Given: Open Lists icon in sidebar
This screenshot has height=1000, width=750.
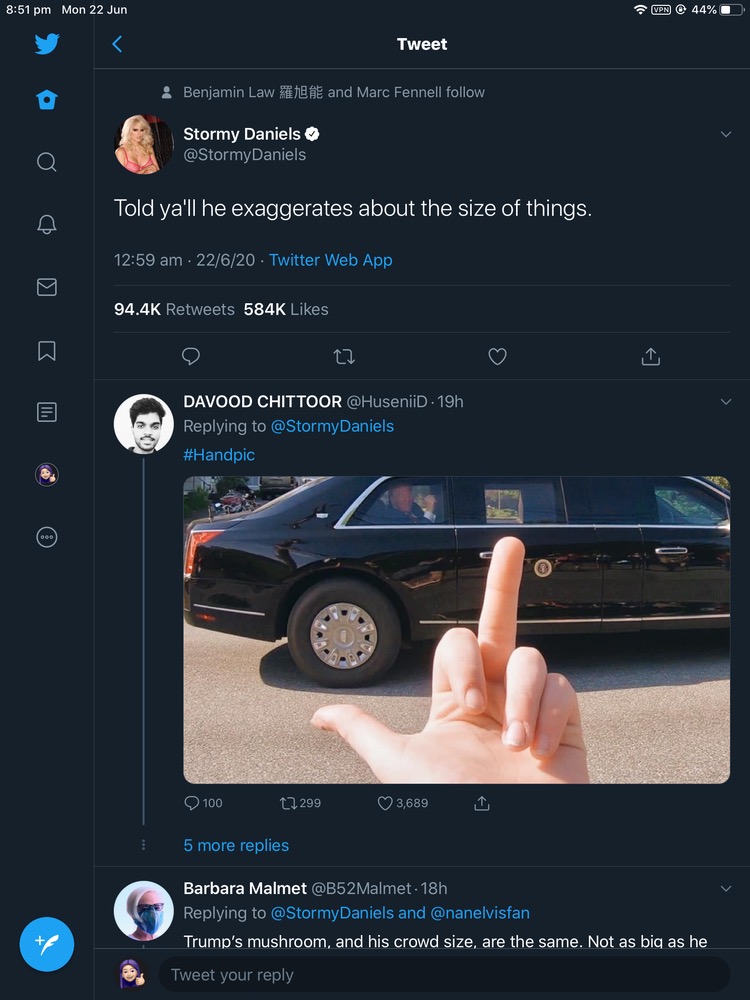Looking at the screenshot, I should [x=47, y=412].
